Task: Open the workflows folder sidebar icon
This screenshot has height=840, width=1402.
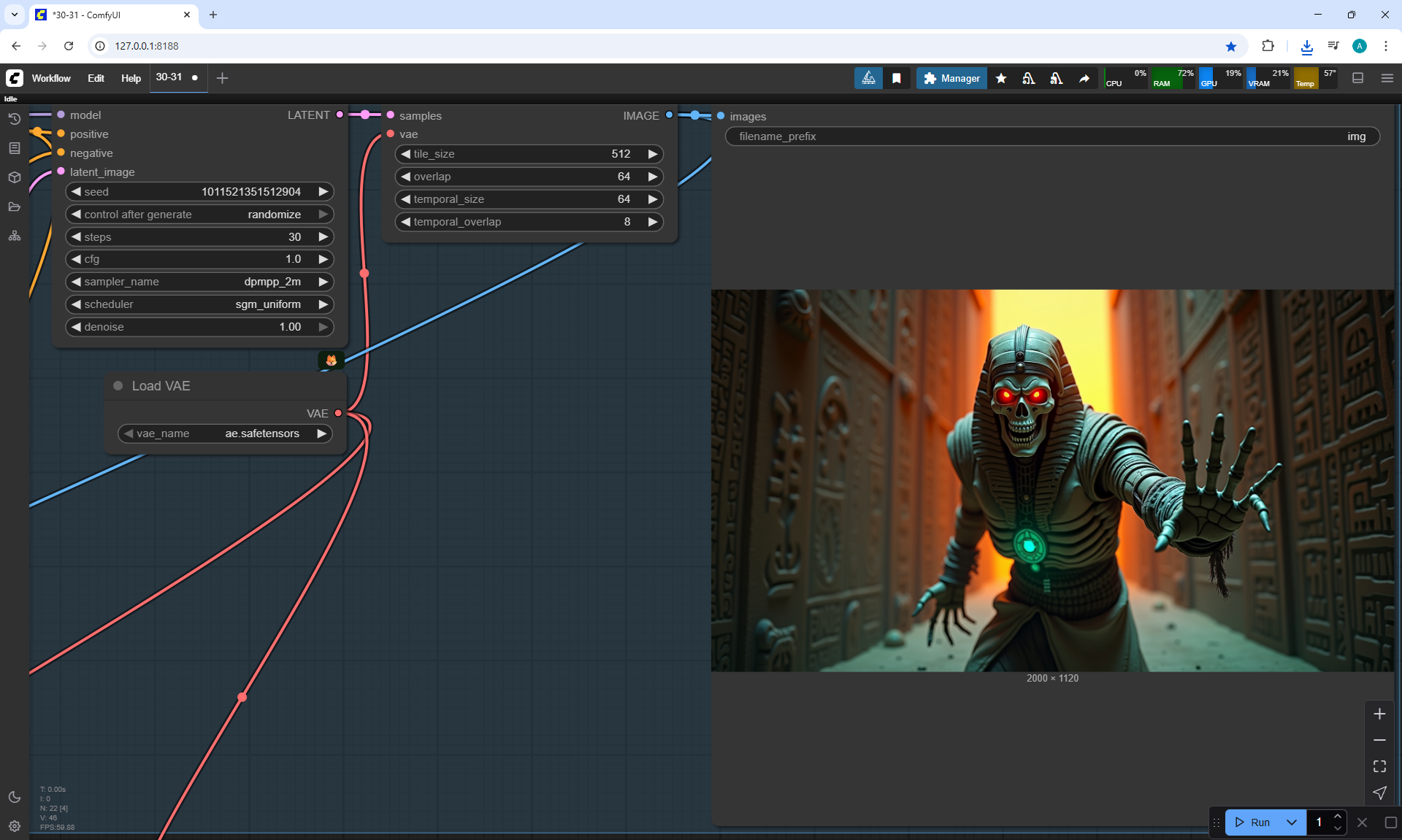Action: 15,207
